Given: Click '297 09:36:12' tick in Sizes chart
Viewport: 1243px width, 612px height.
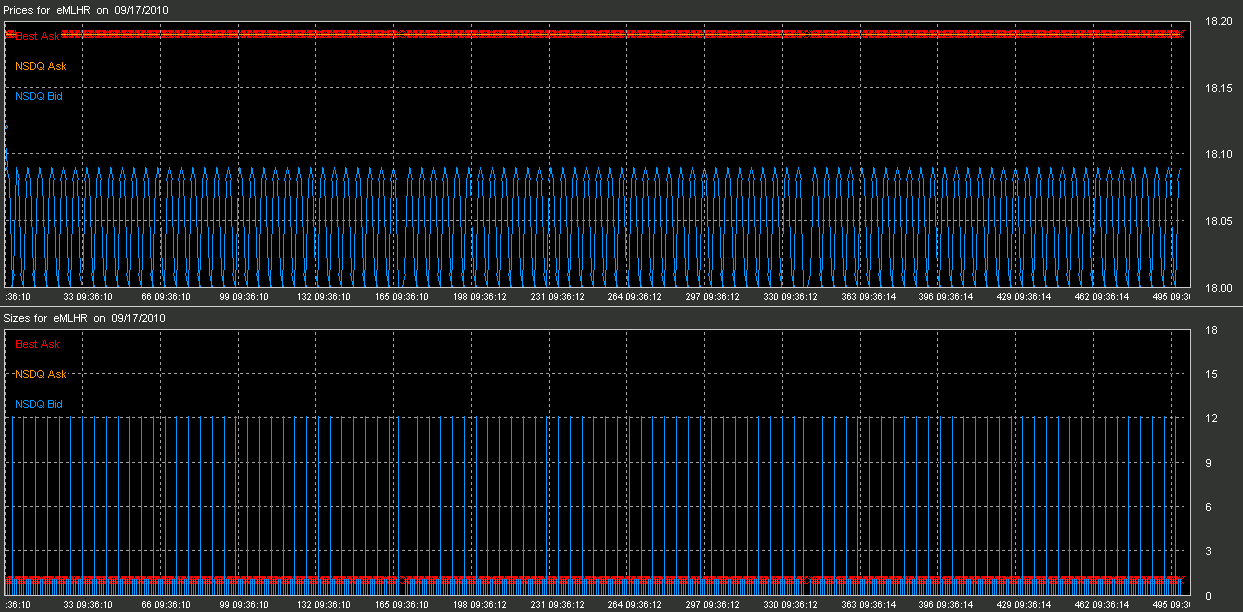Looking at the screenshot, I should tap(711, 605).
